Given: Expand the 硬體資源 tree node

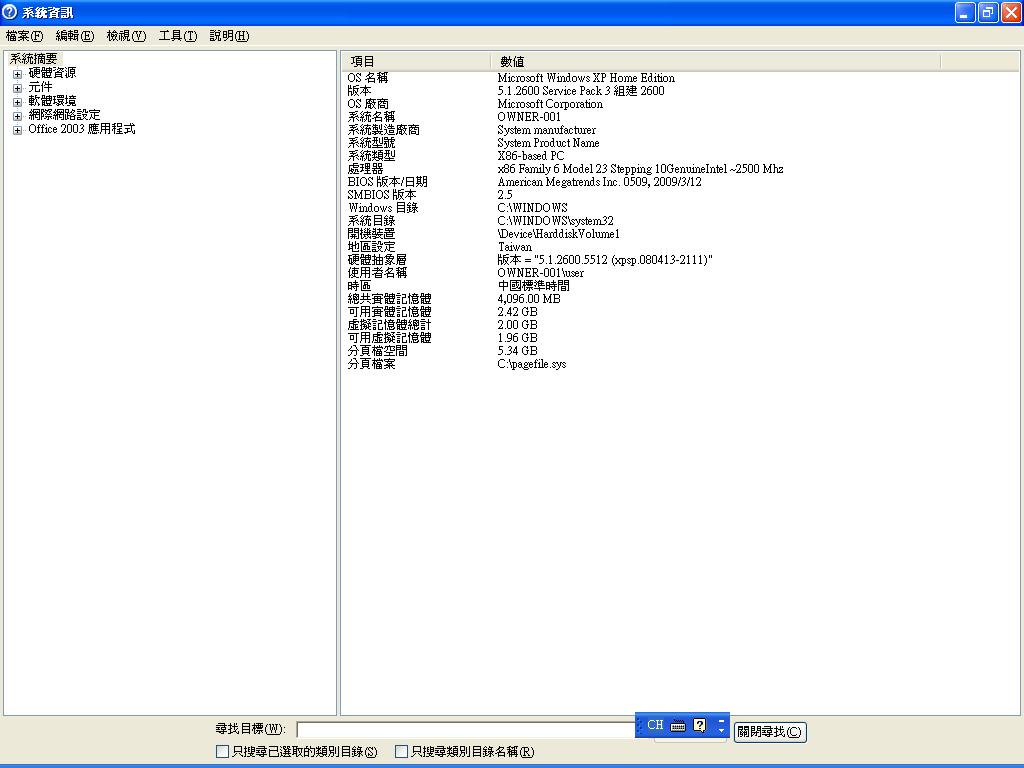Looking at the screenshot, I should 18,74.
